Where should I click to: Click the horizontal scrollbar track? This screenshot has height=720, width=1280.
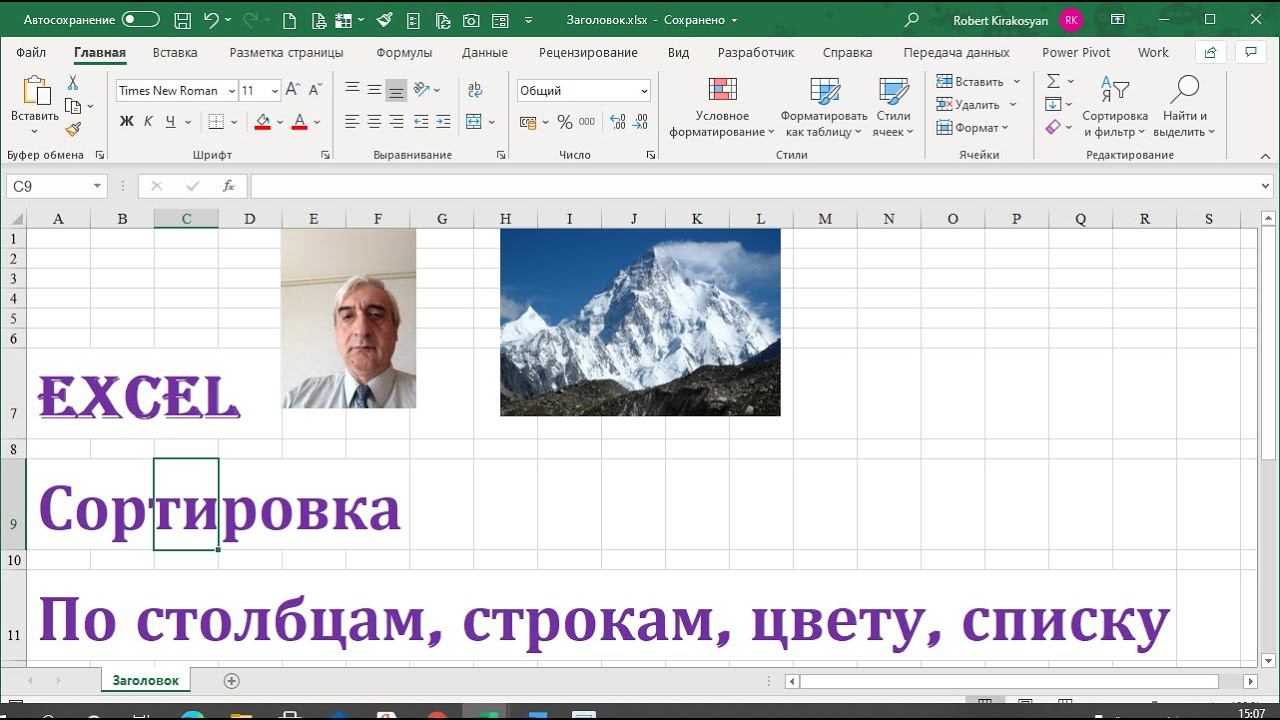coord(1021,681)
